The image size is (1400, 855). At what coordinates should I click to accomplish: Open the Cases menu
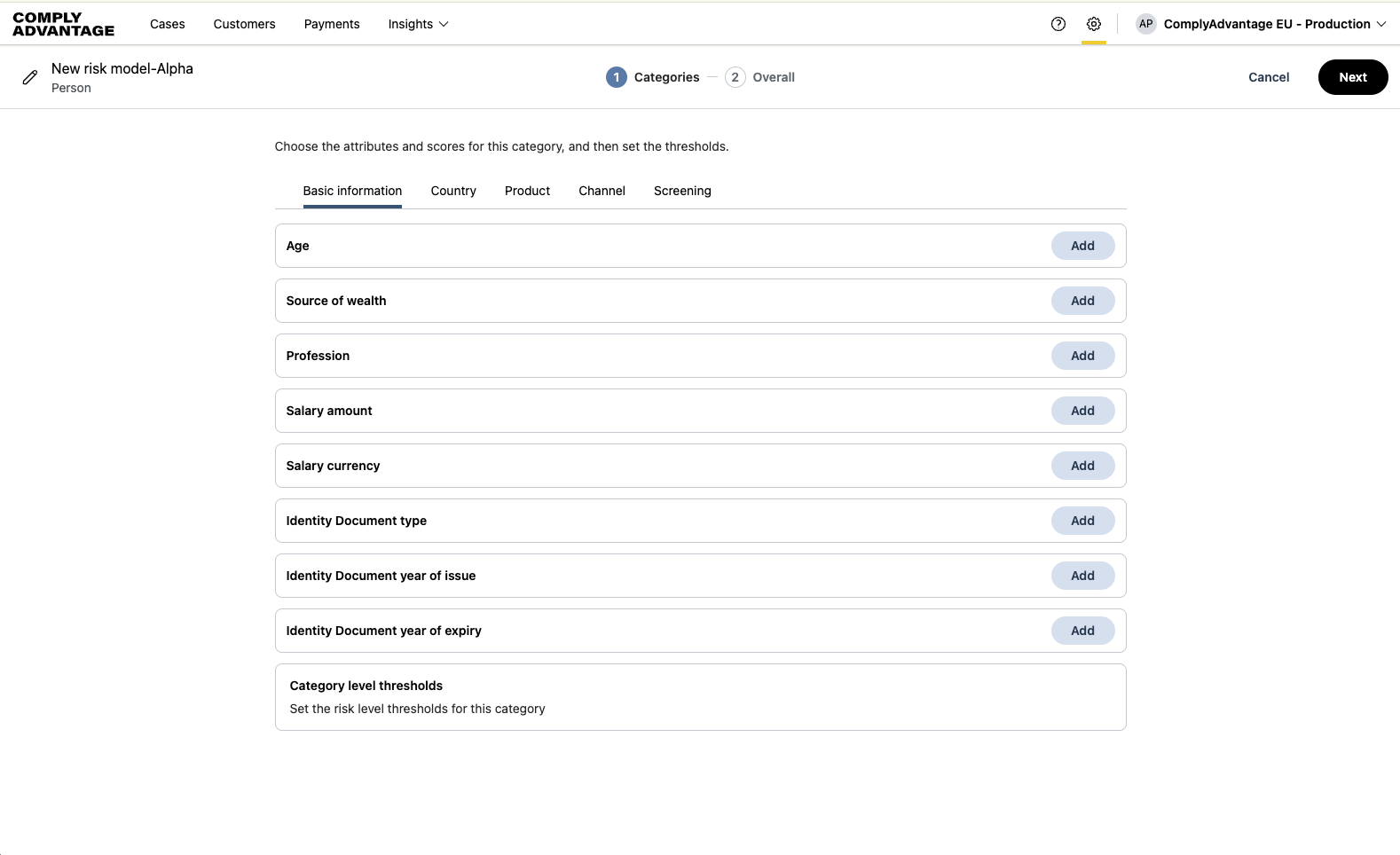pos(168,24)
